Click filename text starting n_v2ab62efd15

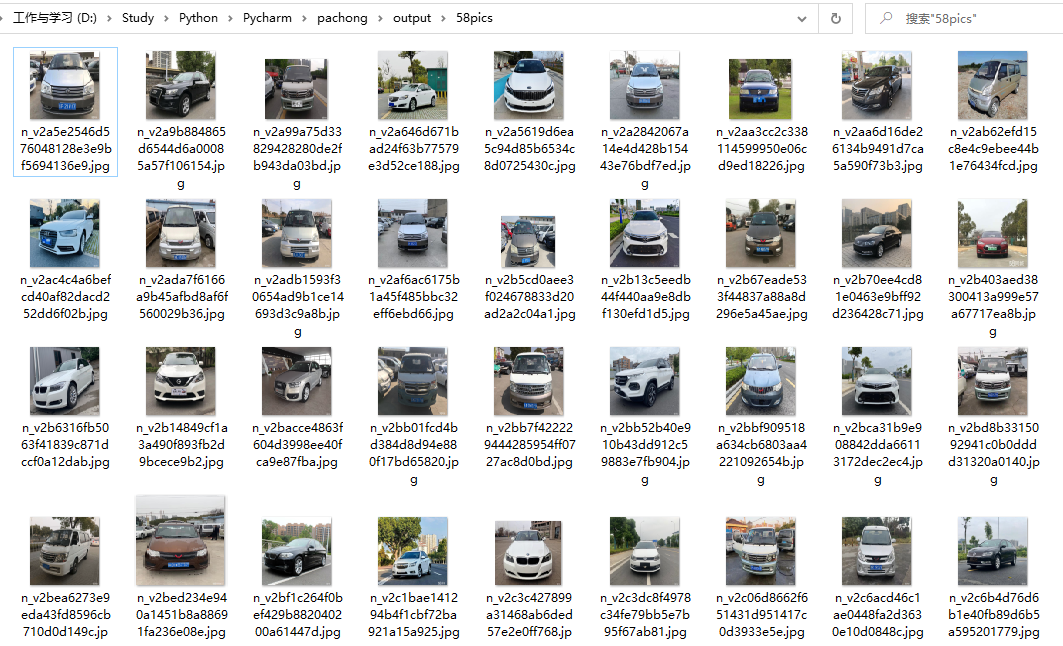coord(993,148)
